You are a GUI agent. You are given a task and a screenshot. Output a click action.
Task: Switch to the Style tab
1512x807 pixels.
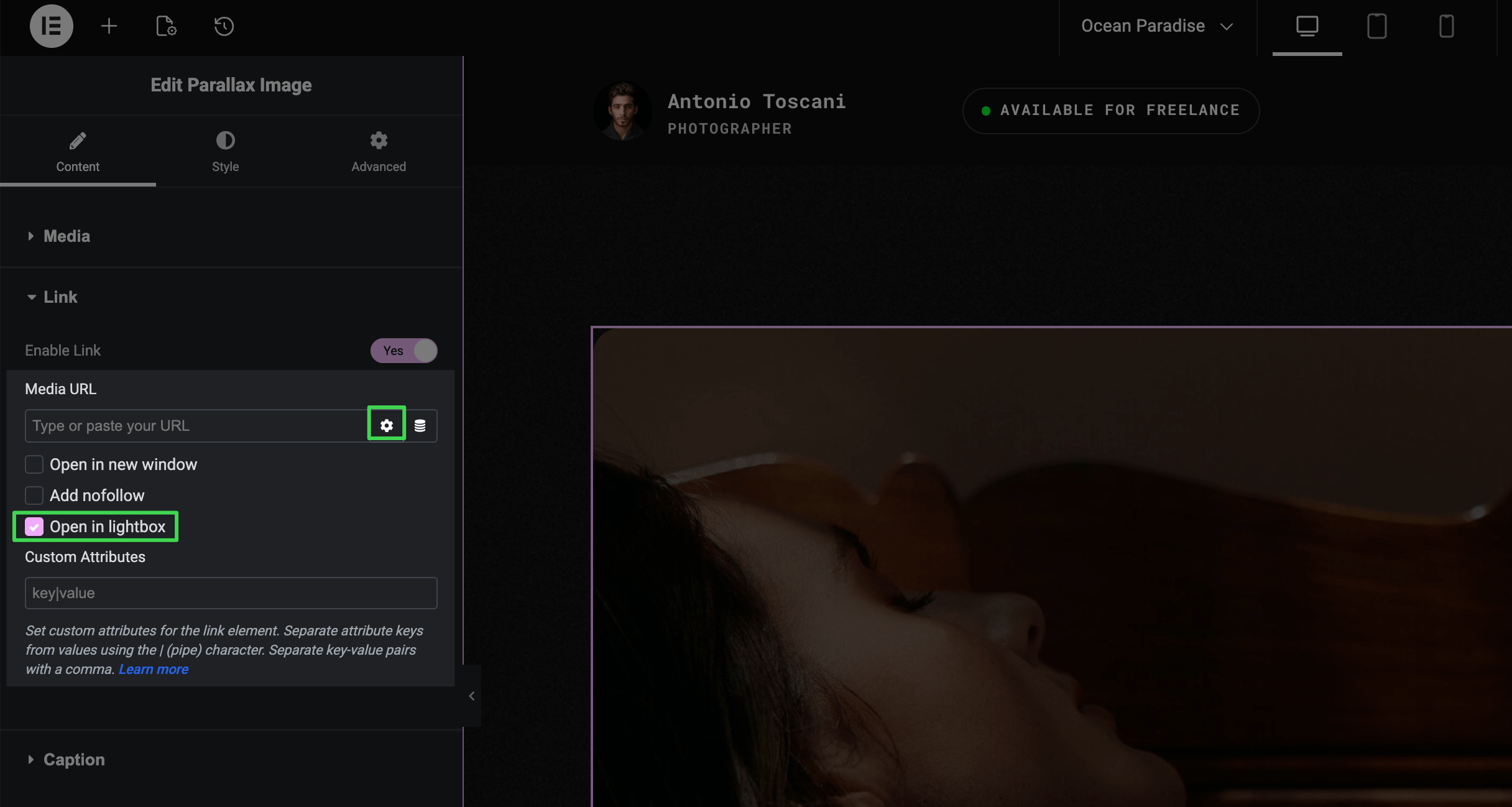(x=225, y=151)
